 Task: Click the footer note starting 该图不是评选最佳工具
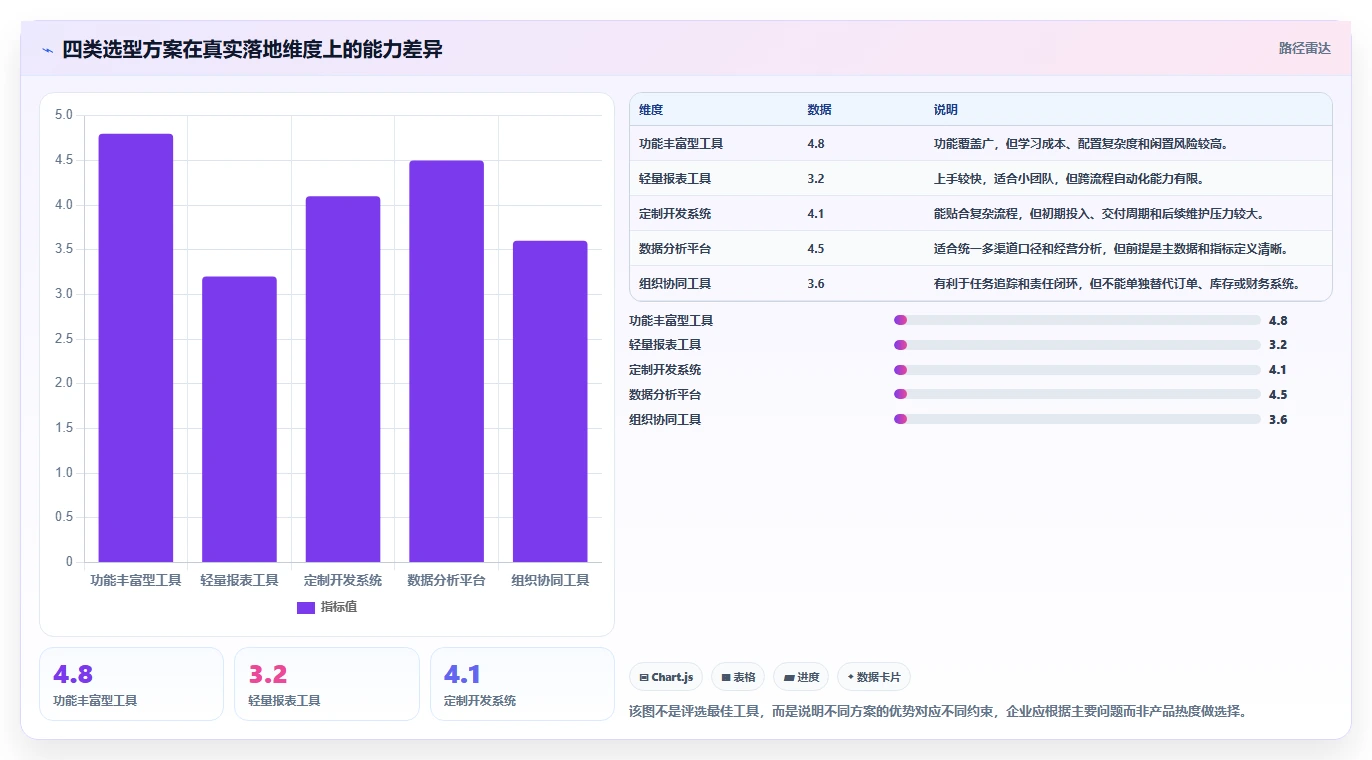tap(938, 712)
